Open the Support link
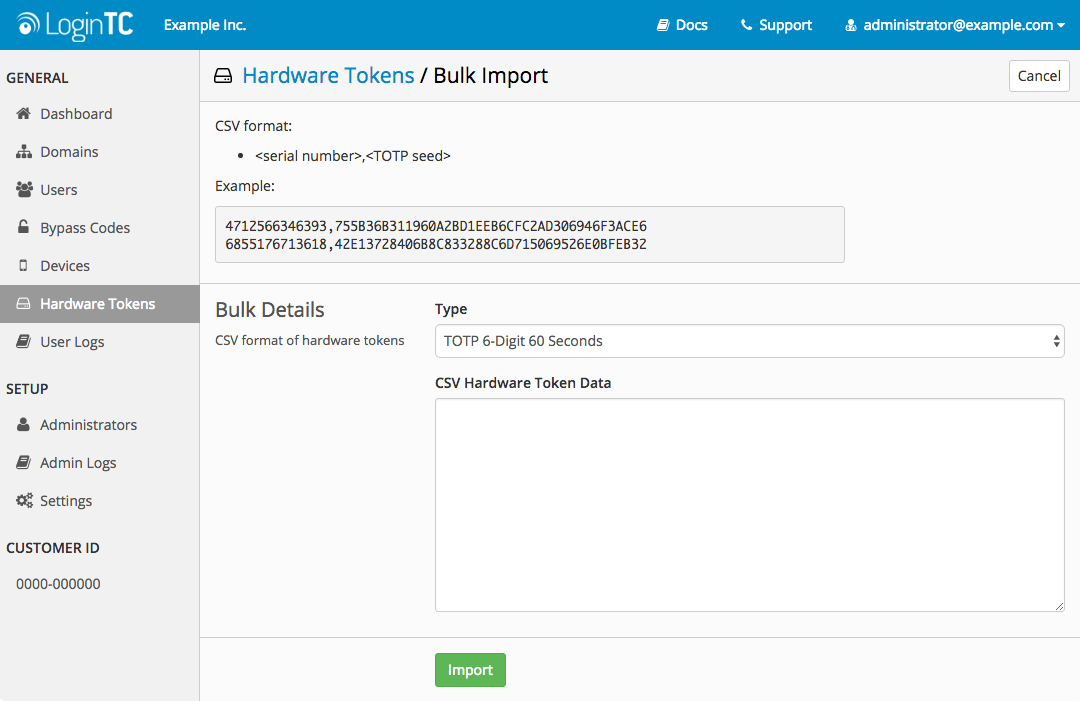The width and height of the screenshot is (1080, 701). (776, 25)
